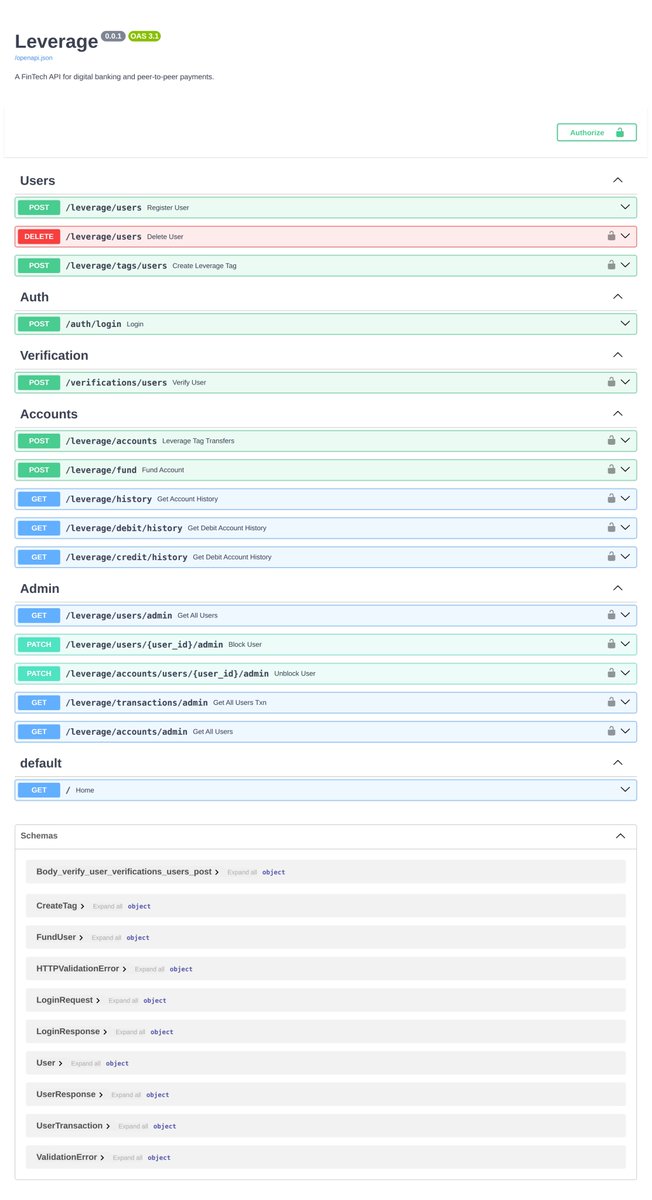Expand the Login endpoint chevron

pos(626,324)
